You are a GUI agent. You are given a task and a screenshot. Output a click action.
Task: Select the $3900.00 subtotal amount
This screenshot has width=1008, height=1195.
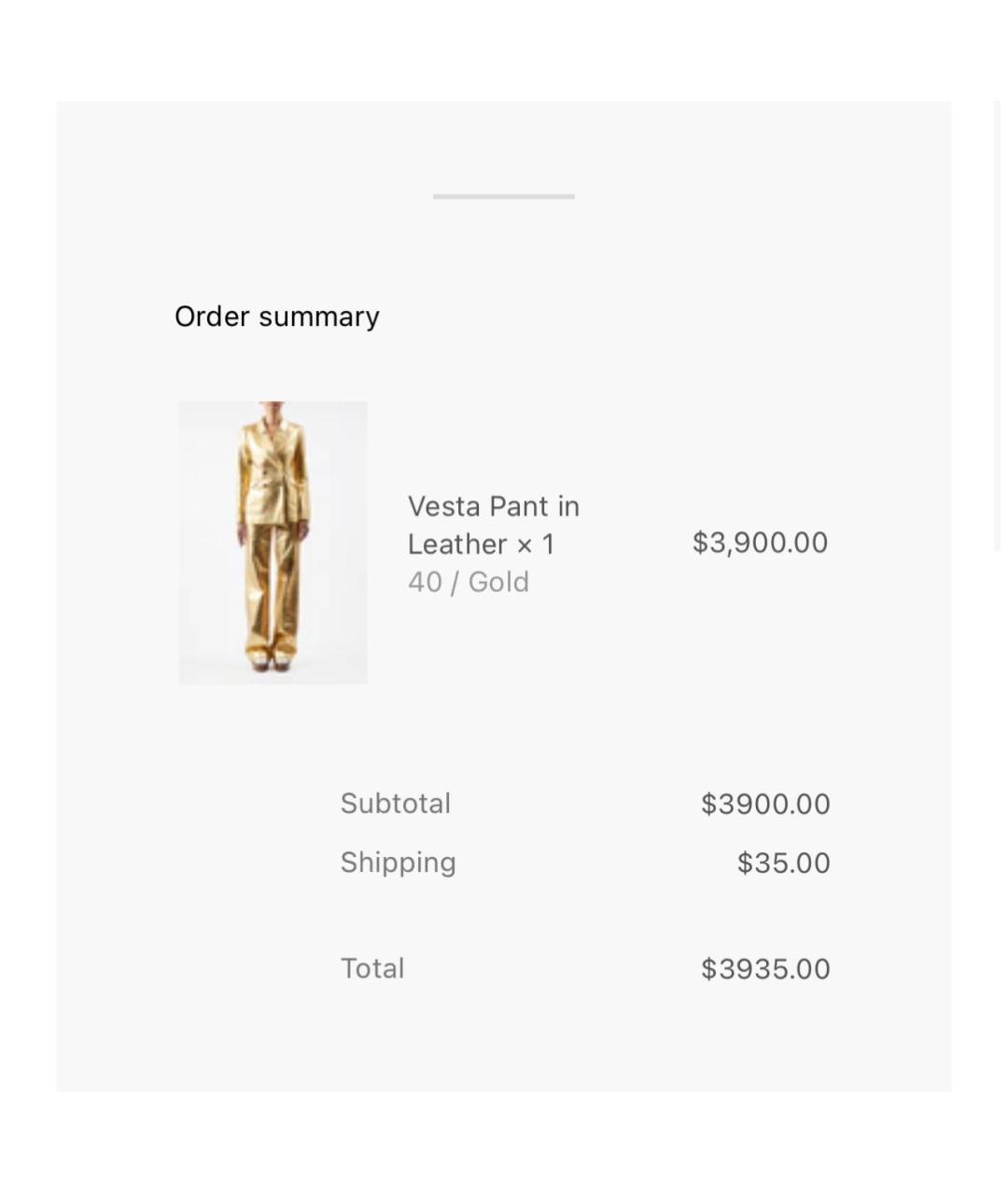(765, 804)
